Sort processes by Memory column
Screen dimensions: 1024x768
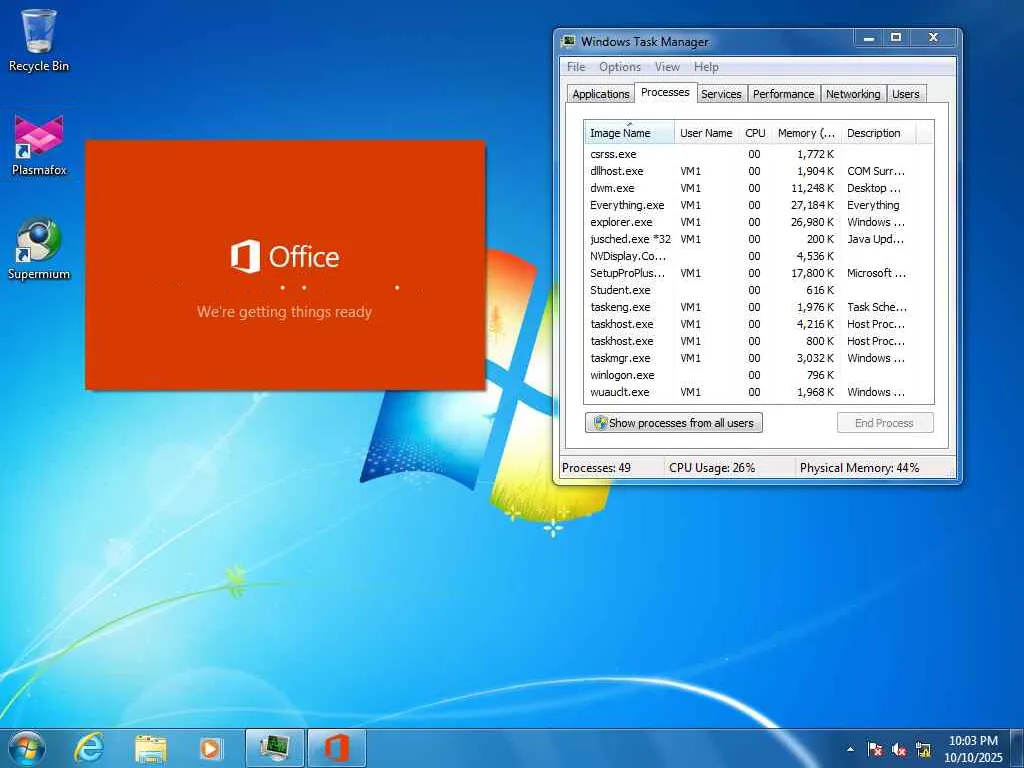(807, 133)
